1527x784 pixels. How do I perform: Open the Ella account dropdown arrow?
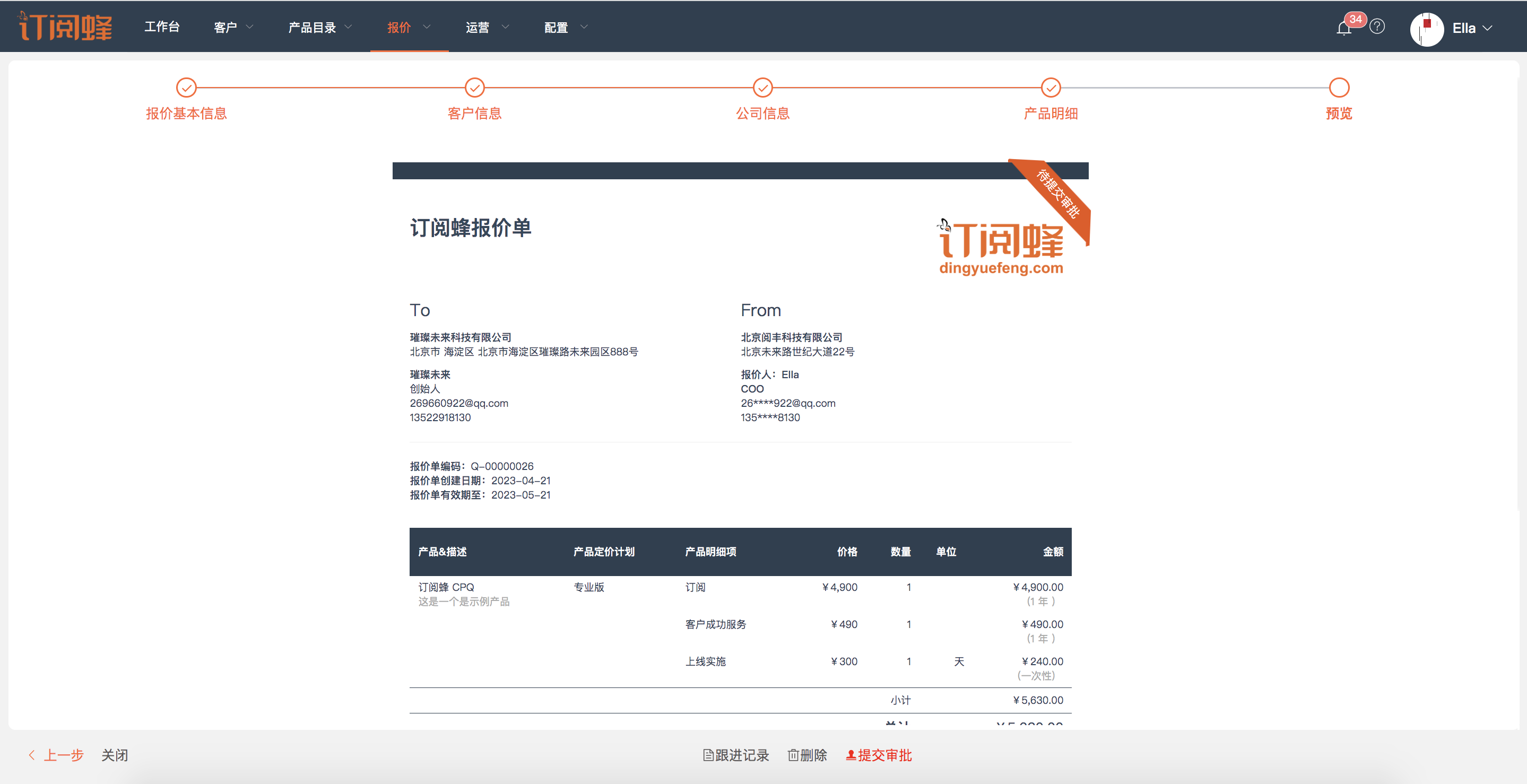1487,28
